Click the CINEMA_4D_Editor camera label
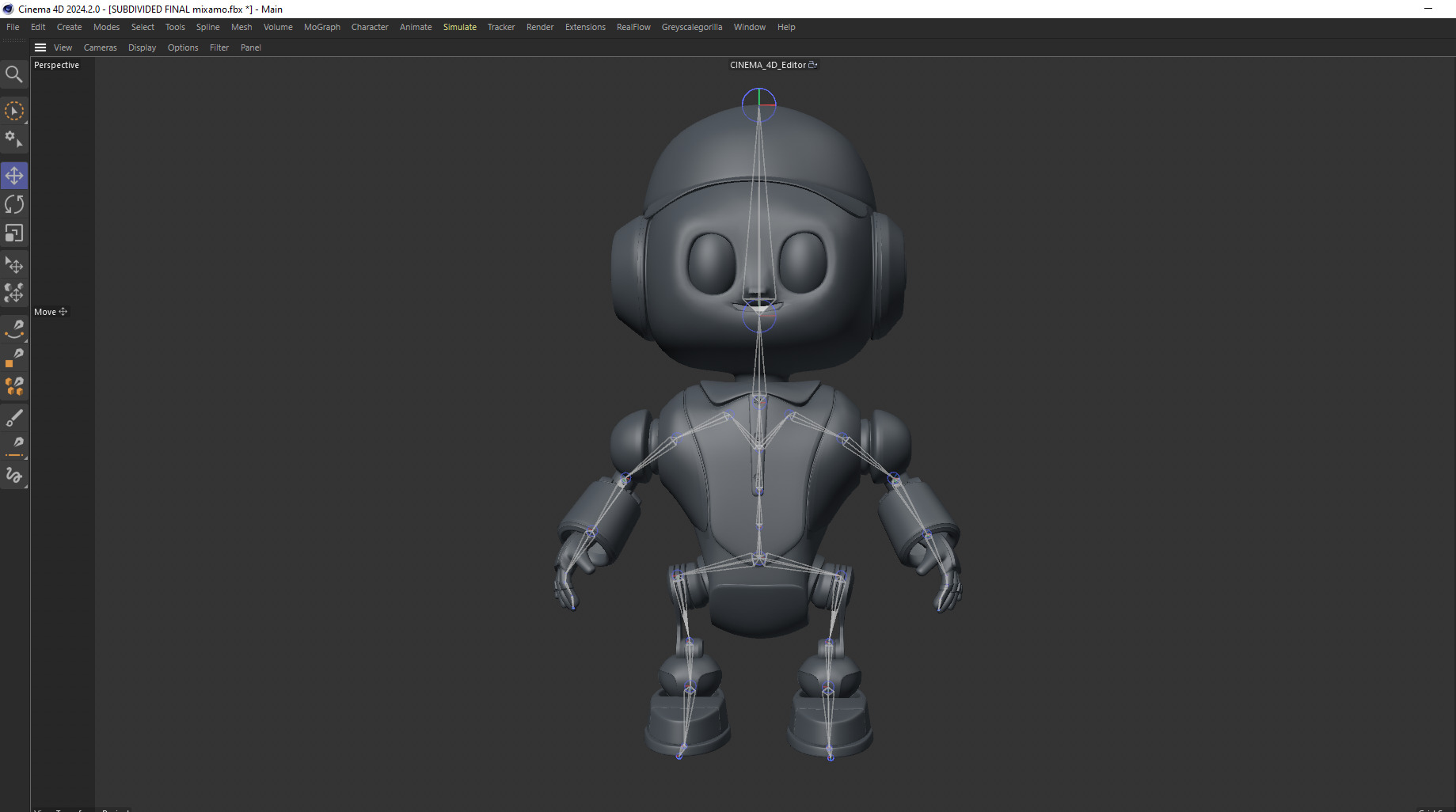 (767, 65)
